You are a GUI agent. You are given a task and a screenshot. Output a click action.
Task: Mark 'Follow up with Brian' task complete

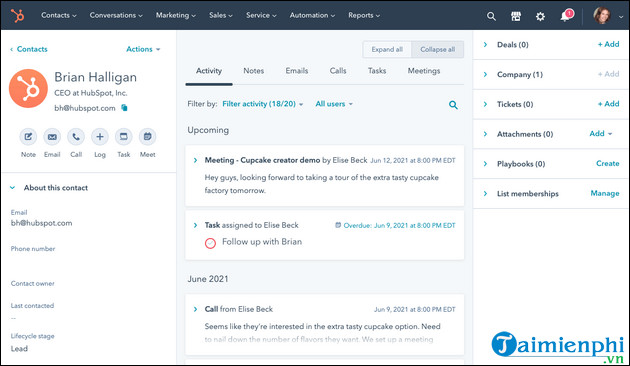point(211,243)
